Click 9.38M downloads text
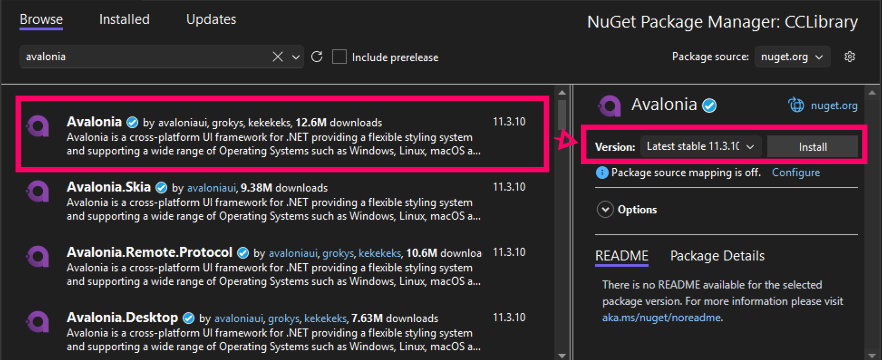The width and height of the screenshot is (882, 360). point(285,187)
